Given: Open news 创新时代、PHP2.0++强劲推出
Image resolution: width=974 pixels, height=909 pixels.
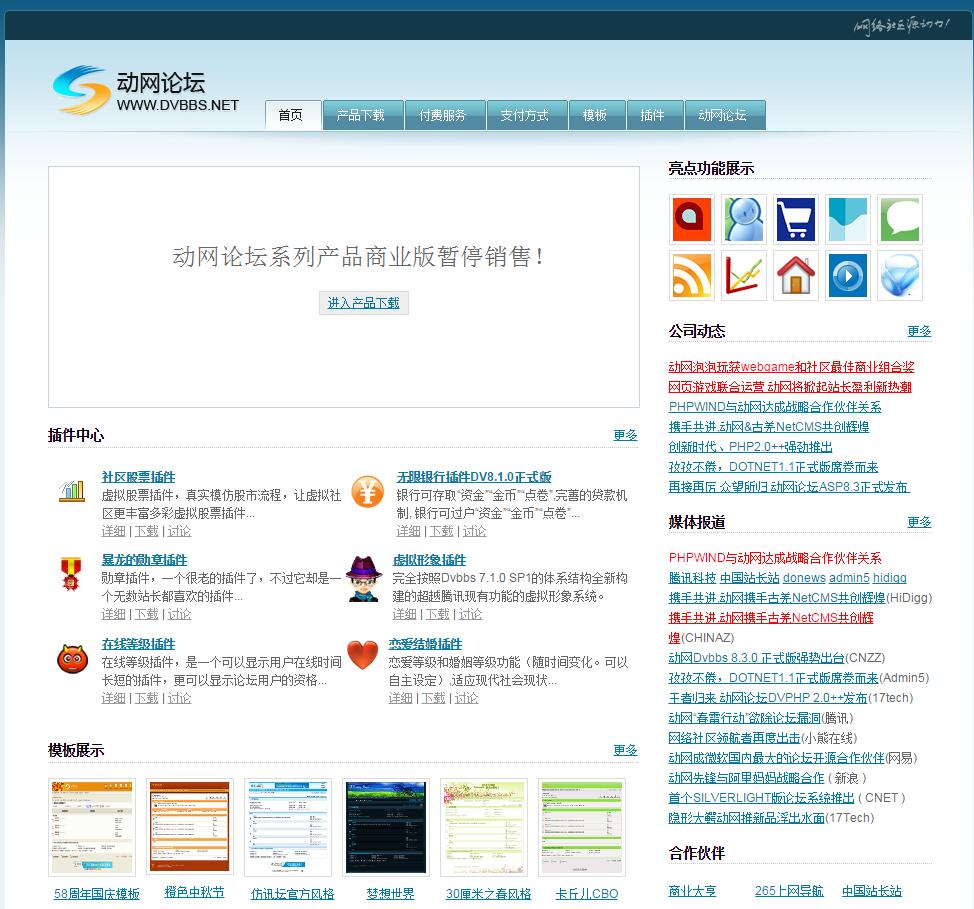Looking at the screenshot, I should (750, 446).
